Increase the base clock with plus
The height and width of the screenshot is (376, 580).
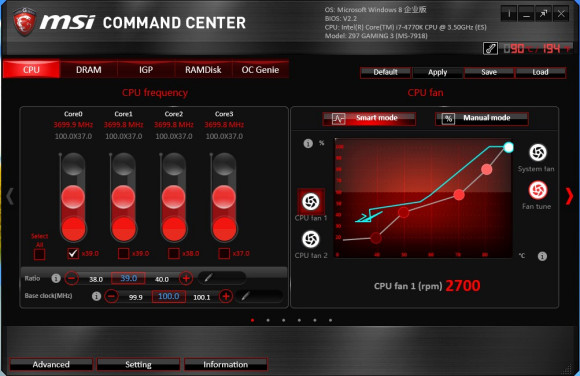(x=226, y=296)
